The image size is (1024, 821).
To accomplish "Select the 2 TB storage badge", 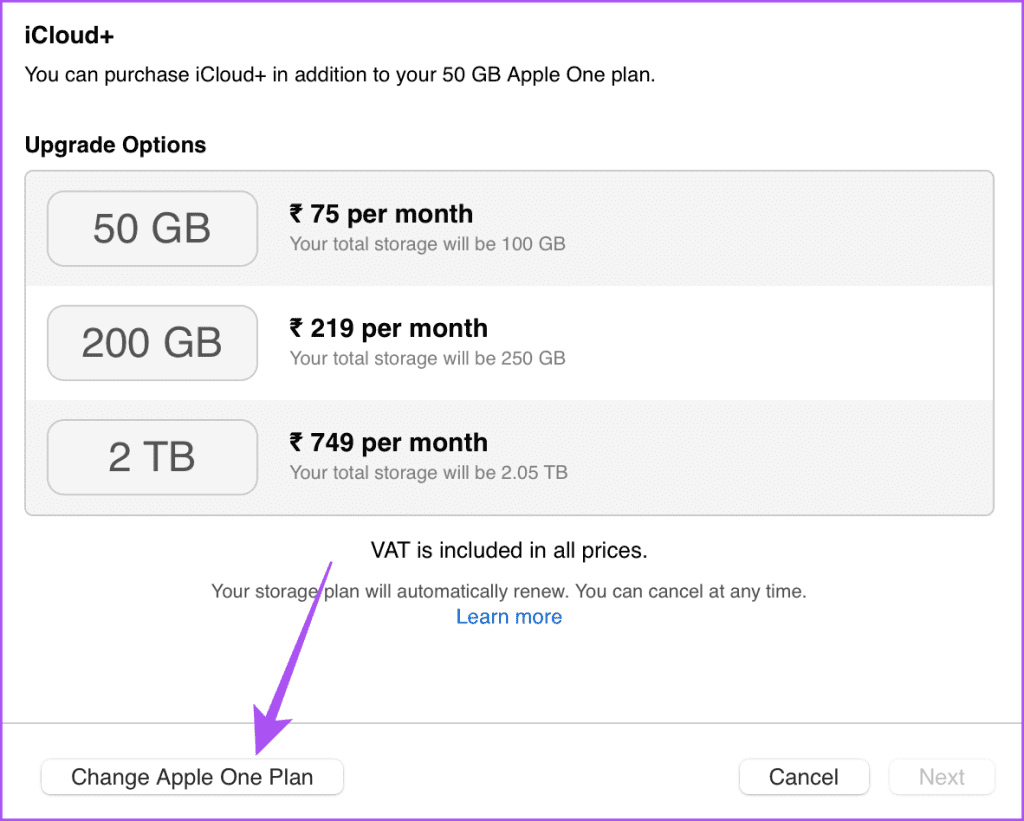I will pyautogui.click(x=152, y=457).
